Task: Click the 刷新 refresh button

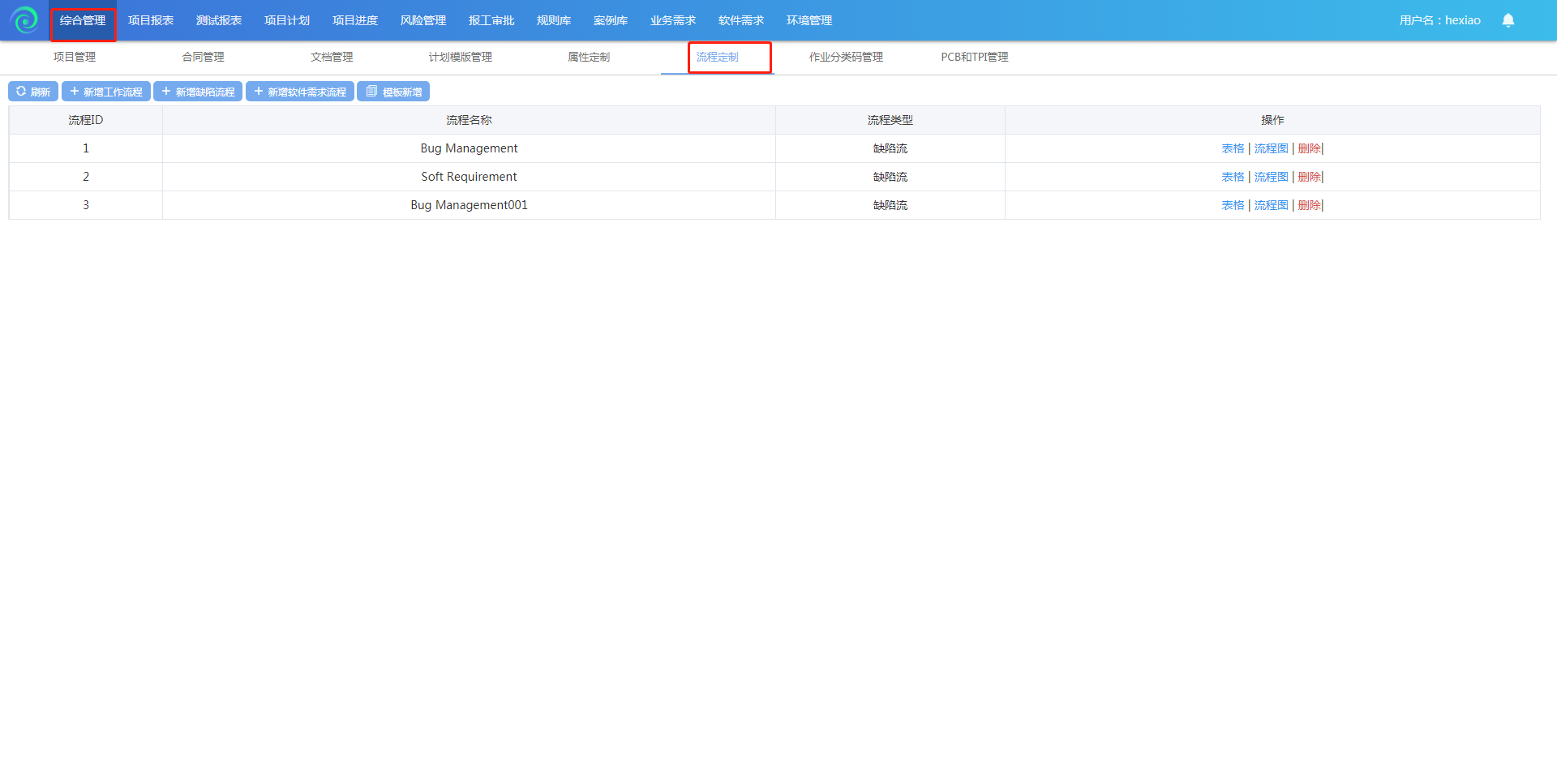Action: click(x=33, y=92)
